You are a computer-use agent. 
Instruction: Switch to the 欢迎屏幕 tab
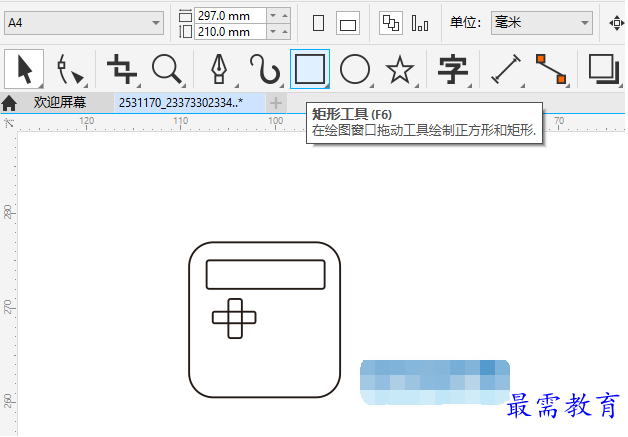pyautogui.click(x=60, y=103)
